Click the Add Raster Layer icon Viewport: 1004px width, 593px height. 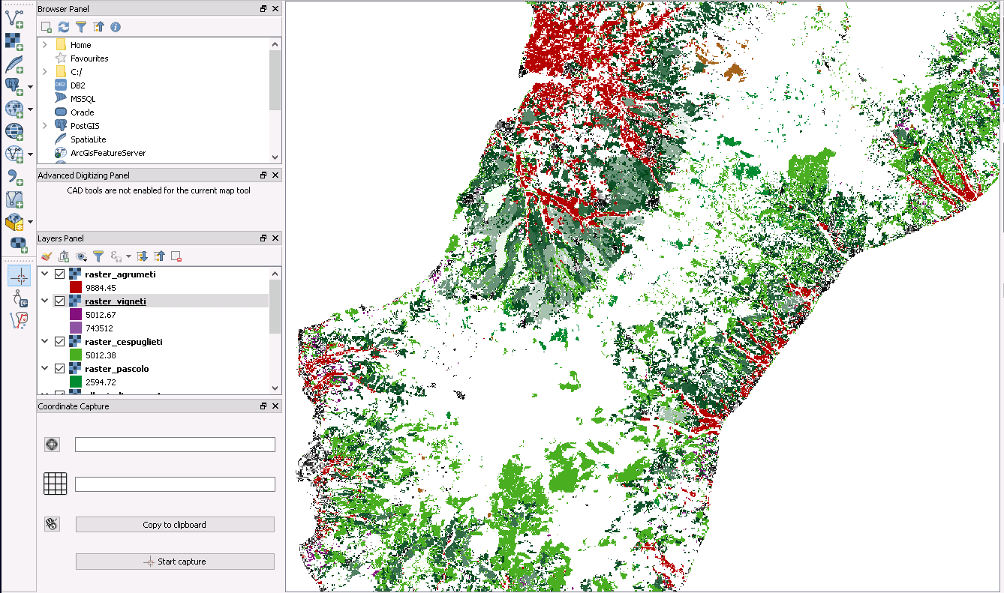(14, 41)
